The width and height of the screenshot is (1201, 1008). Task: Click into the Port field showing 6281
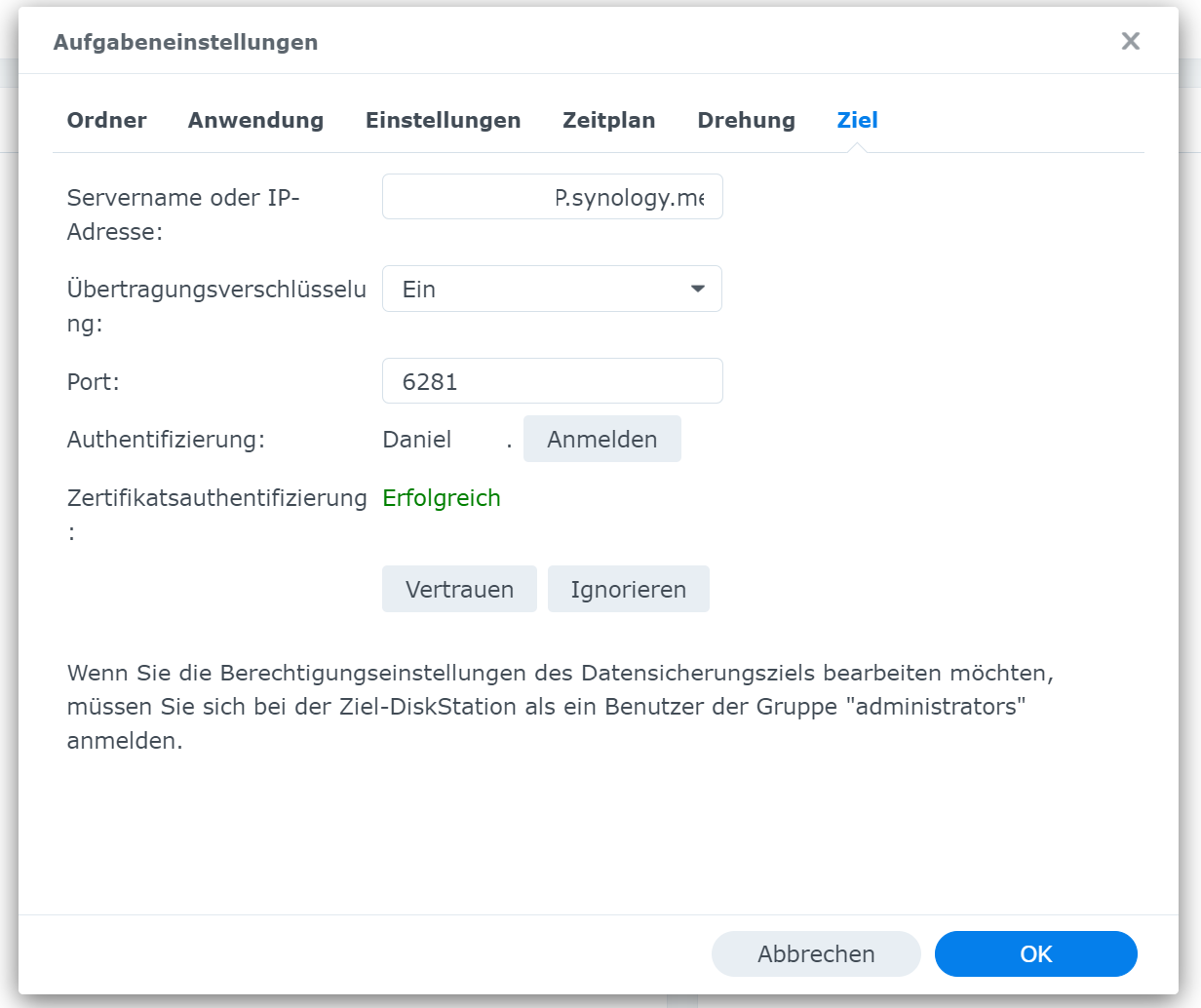(552, 381)
